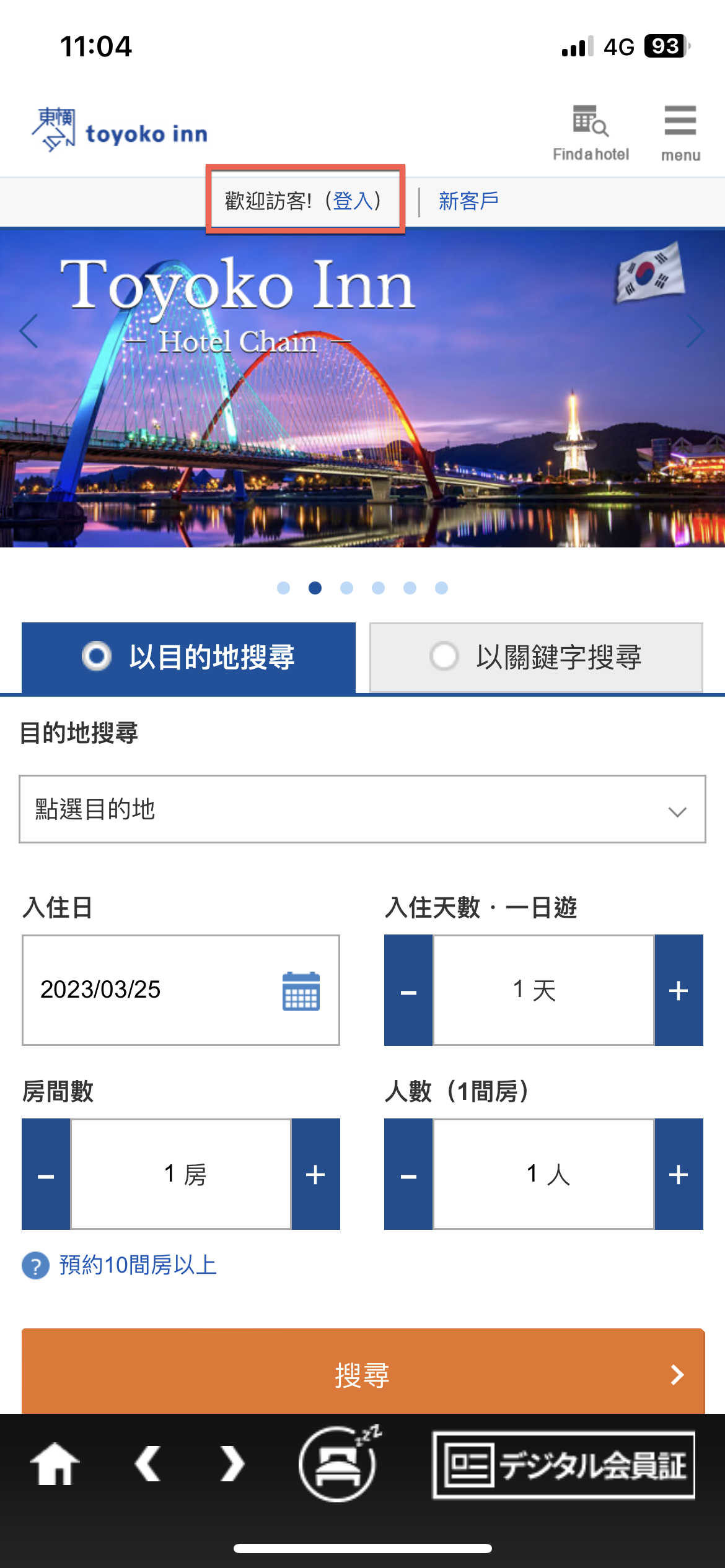Show previous banner slide with left arrow
The width and height of the screenshot is (725, 1568).
point(29,331)
